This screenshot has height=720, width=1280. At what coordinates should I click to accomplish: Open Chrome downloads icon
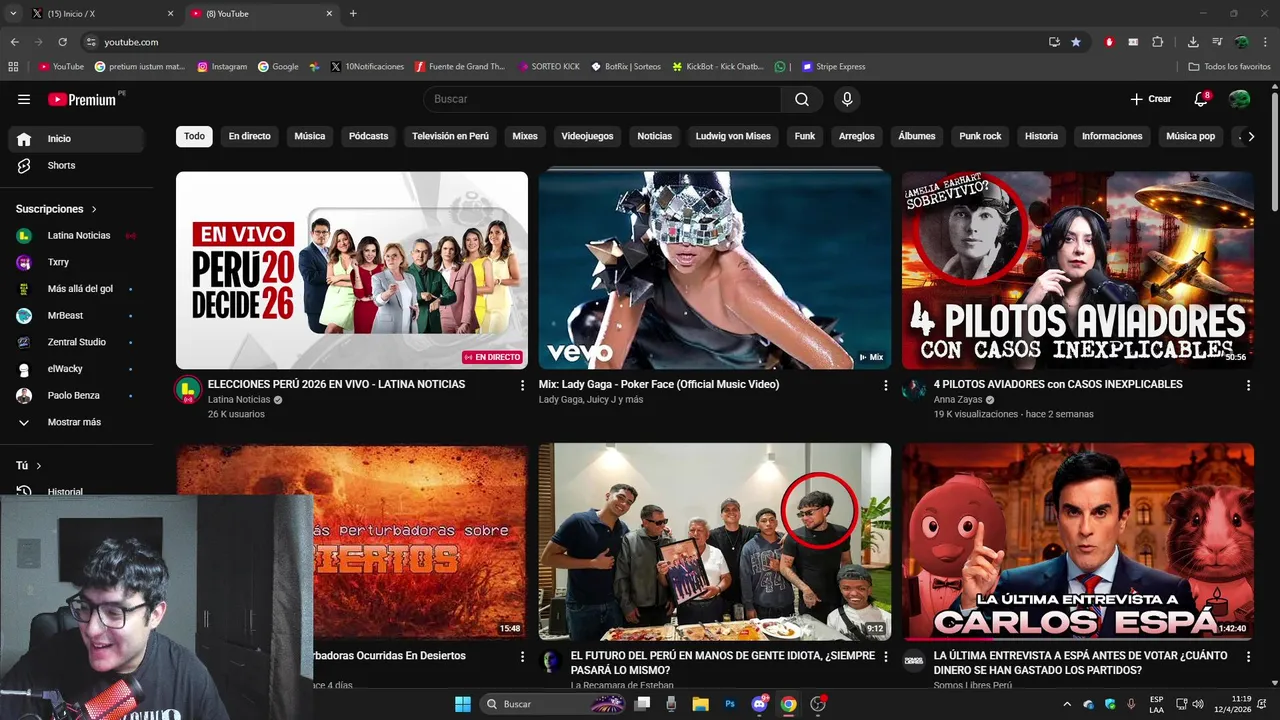click(1193, 42)
